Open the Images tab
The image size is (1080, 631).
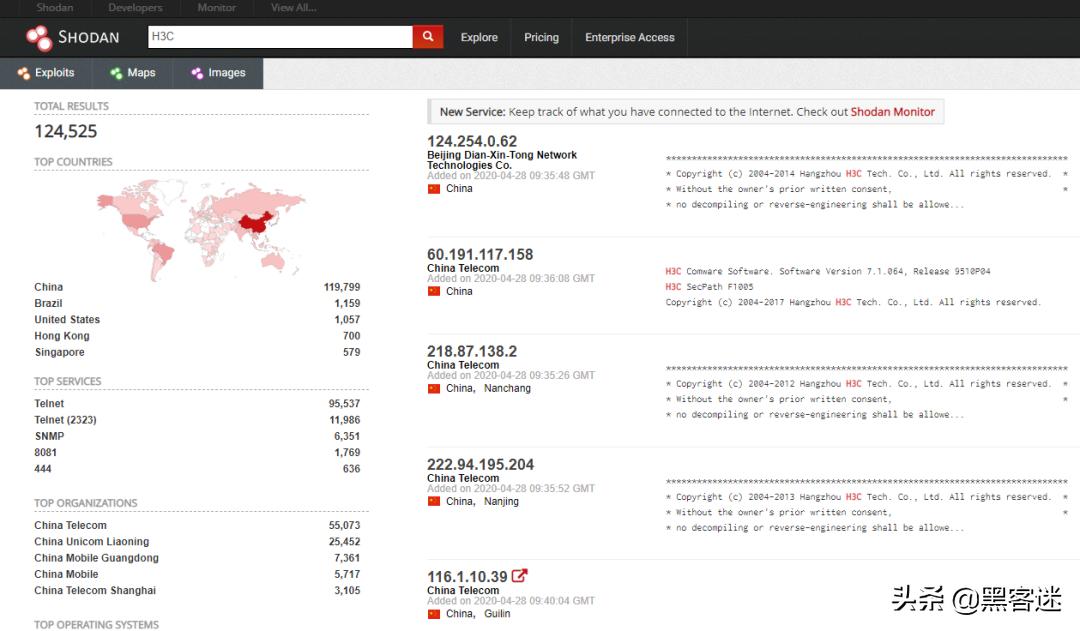(218, 73)
